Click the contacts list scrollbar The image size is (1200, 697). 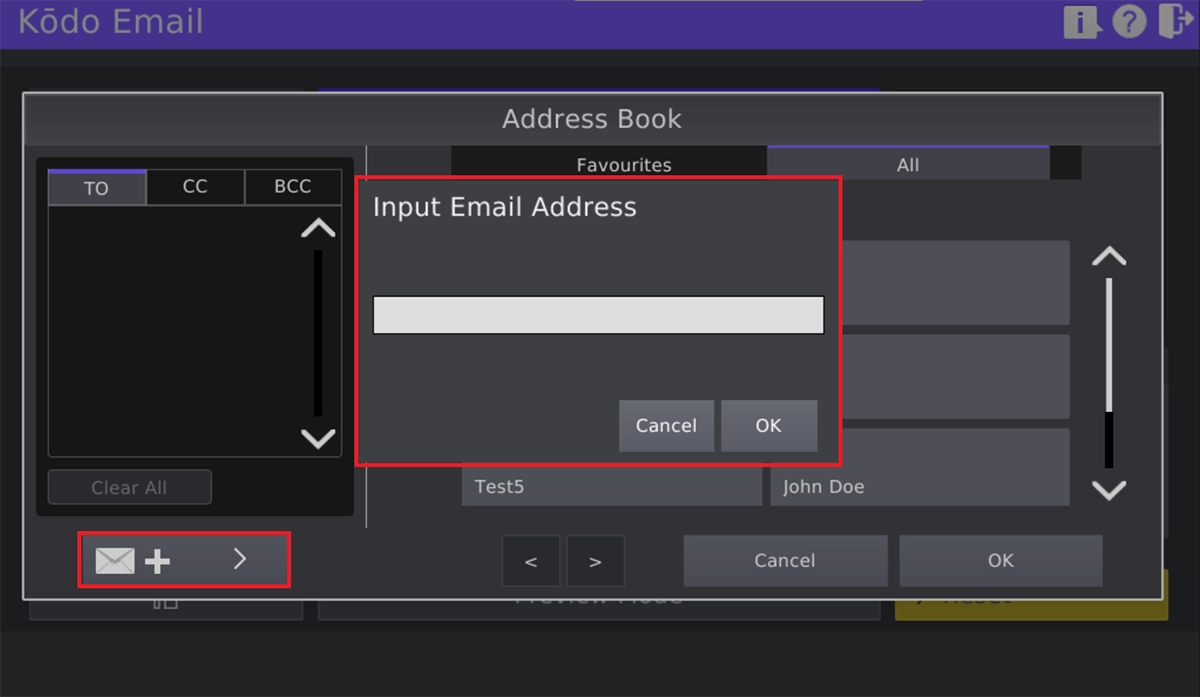(1109, 370)
